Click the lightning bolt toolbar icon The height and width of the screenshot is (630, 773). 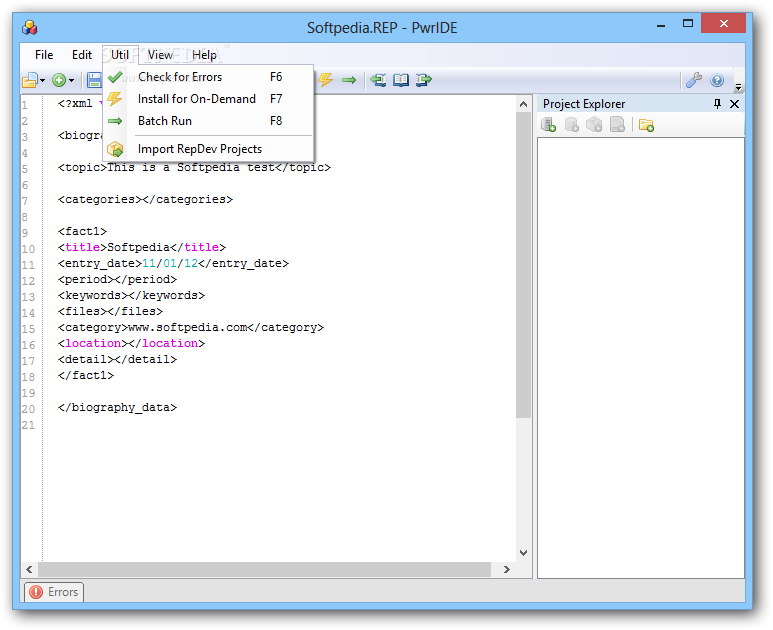[325, 79]
